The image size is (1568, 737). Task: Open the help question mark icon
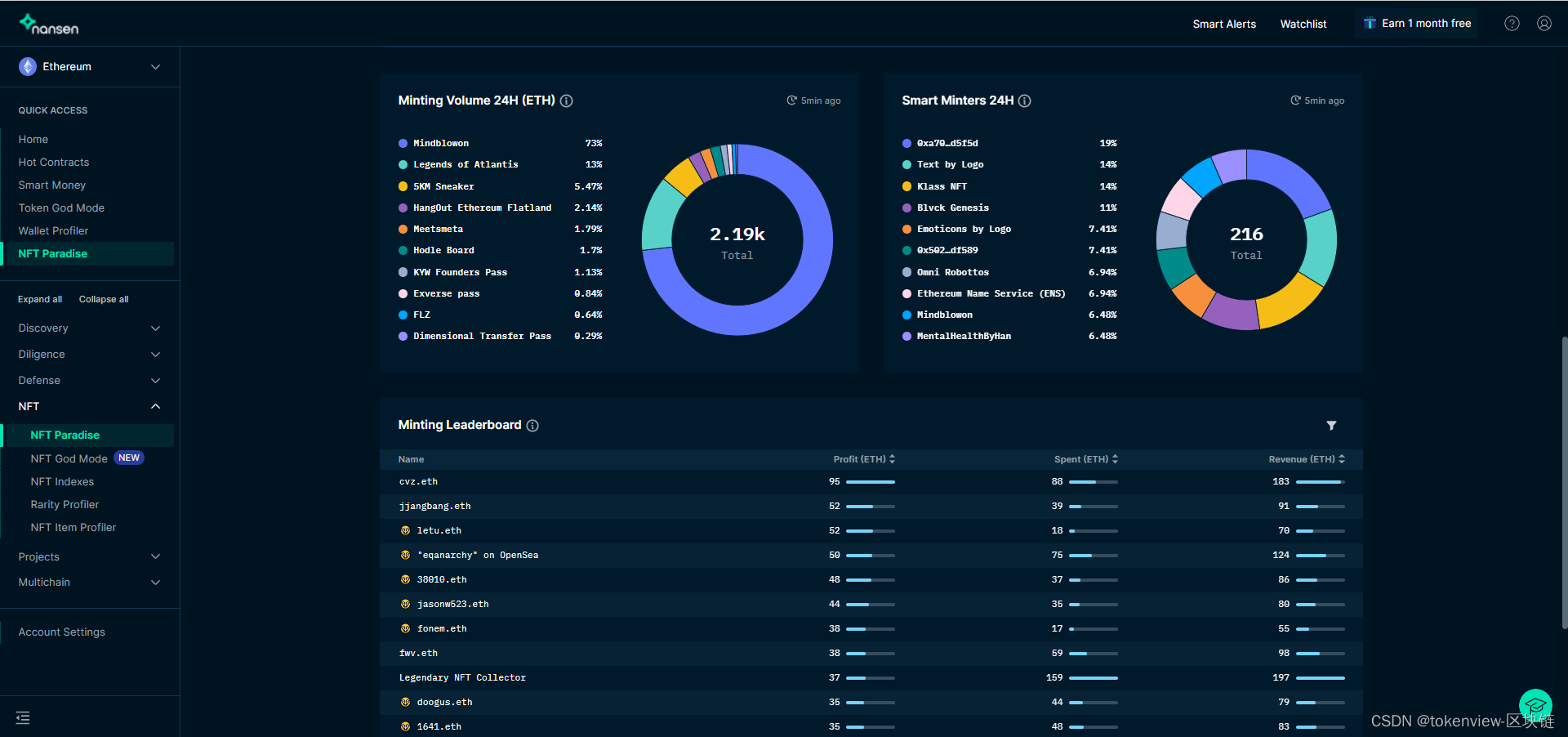click(x=1512, y=24)
